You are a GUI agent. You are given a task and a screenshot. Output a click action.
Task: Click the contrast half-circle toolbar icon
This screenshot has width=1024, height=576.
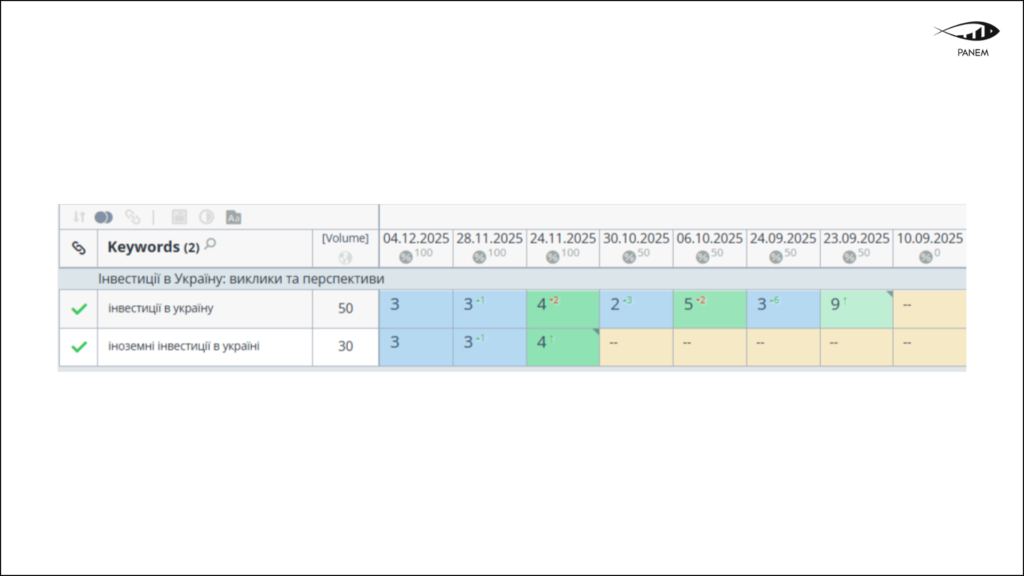206,216
